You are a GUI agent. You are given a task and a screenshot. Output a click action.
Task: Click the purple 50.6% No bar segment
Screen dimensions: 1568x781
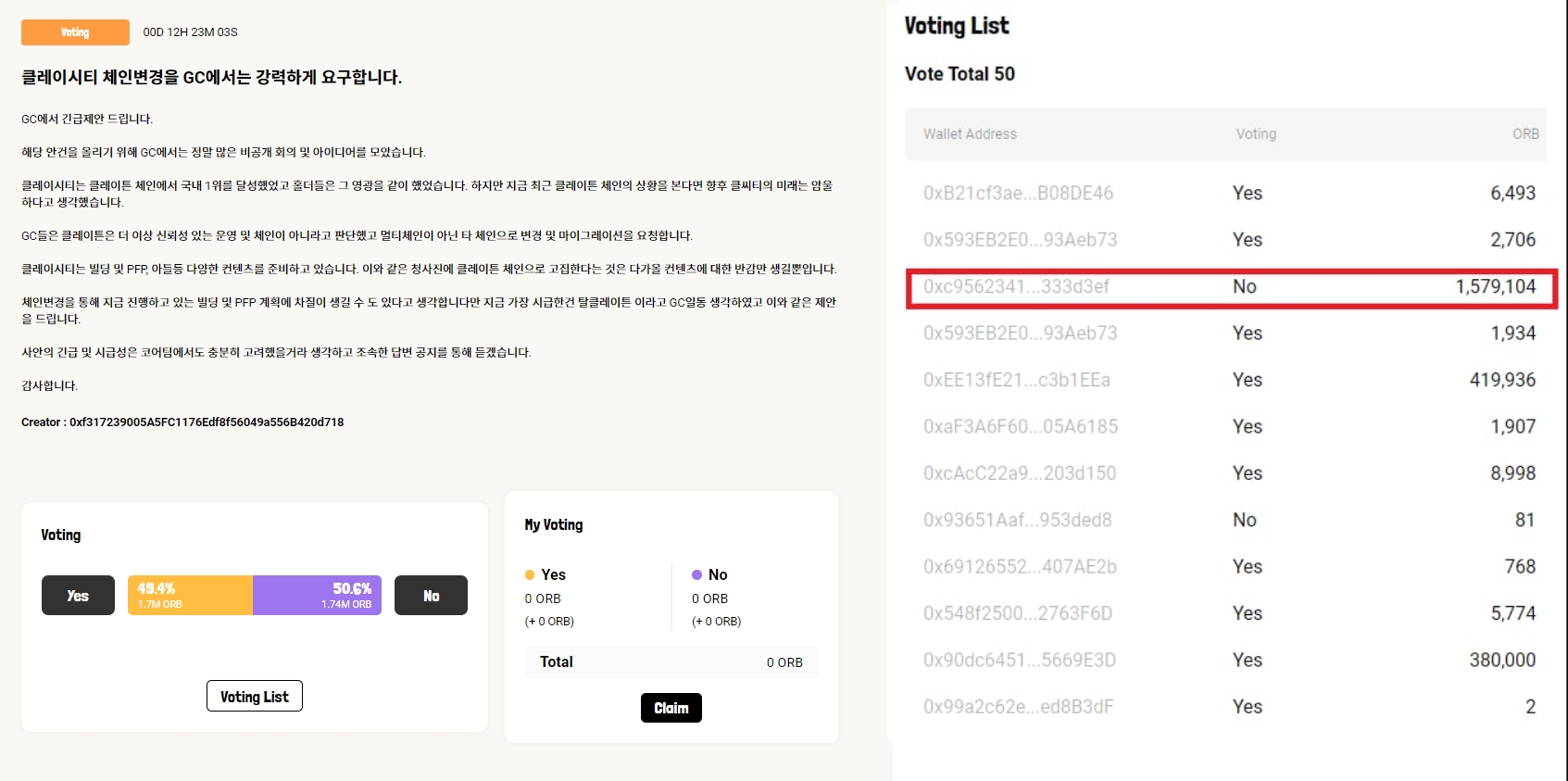tap(317, 596)
